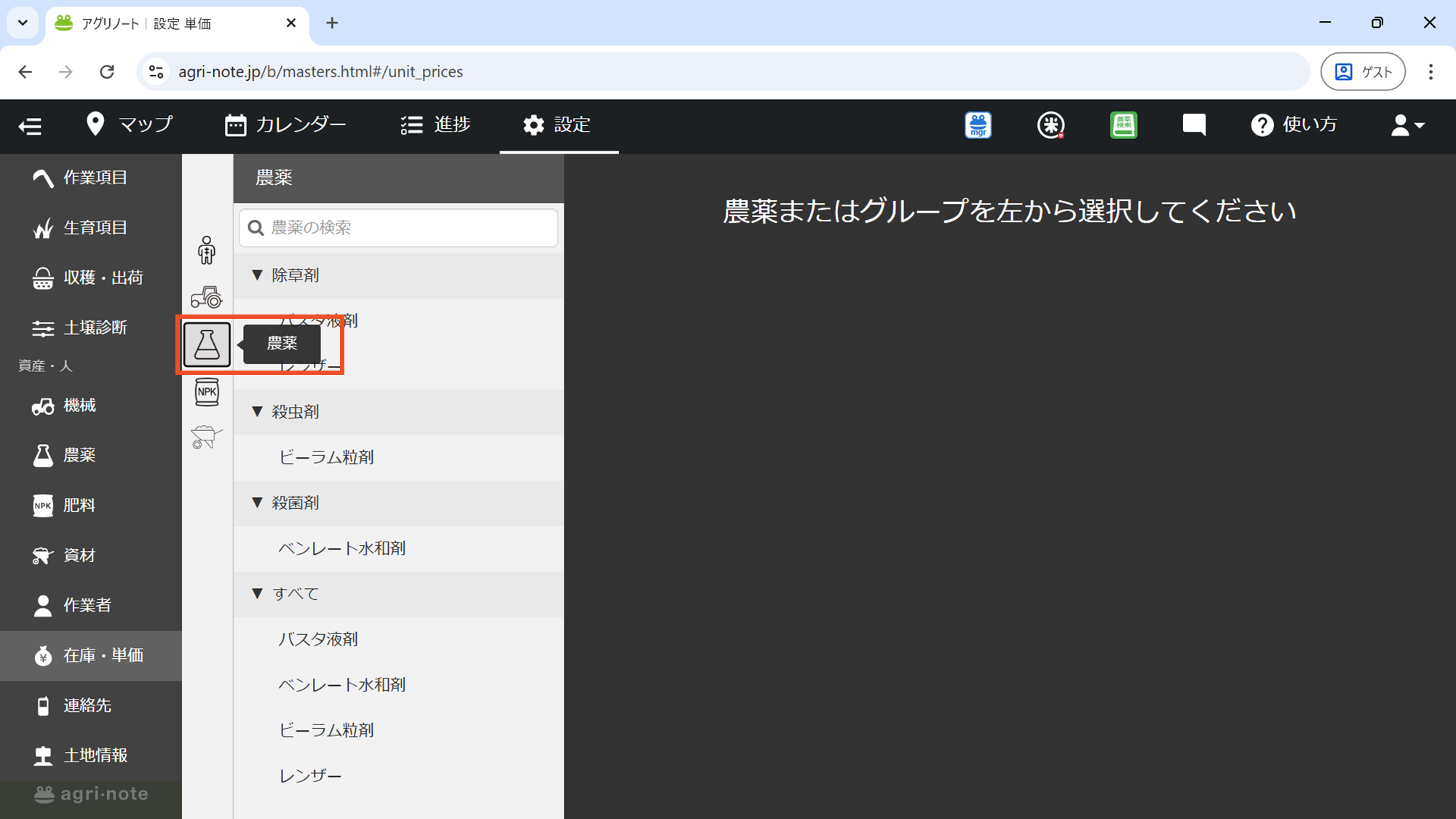Click the 収穫・出荷 basket icon
Image resolution: width=1456 pixels, height=819 pixels.
tap(43, 278)
